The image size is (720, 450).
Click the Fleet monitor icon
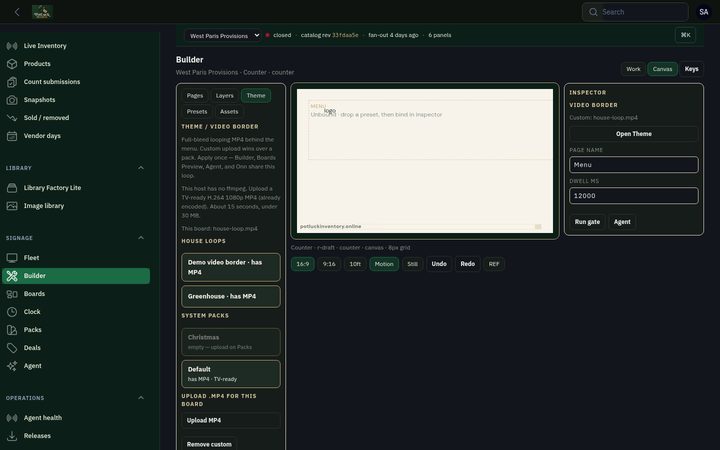coord(12,258)
